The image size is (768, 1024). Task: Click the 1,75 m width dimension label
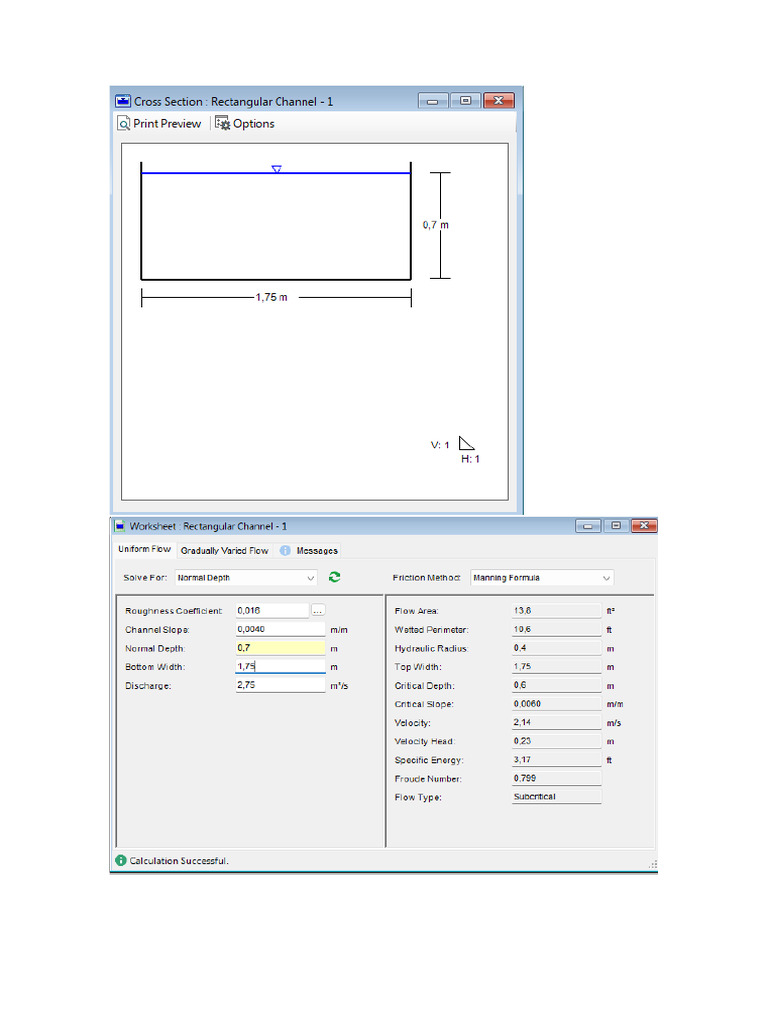271,297
